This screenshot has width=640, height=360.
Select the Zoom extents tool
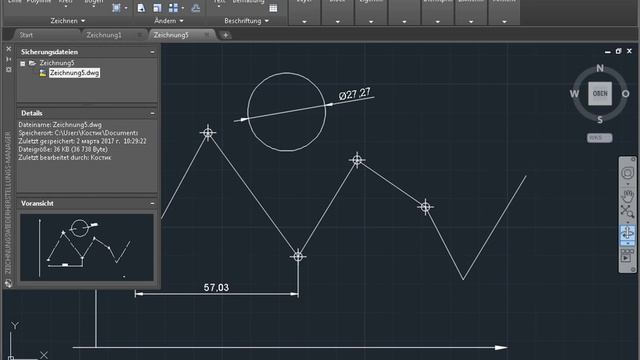pyautogui.click(x=627, y=212)
